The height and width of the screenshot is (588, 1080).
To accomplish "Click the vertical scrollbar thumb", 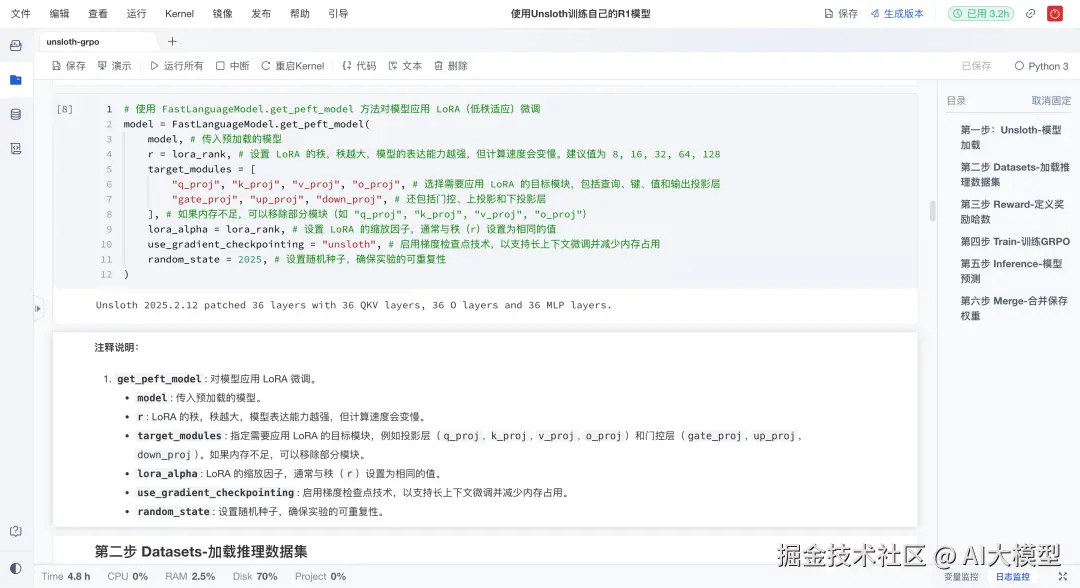I will point(933,211).
